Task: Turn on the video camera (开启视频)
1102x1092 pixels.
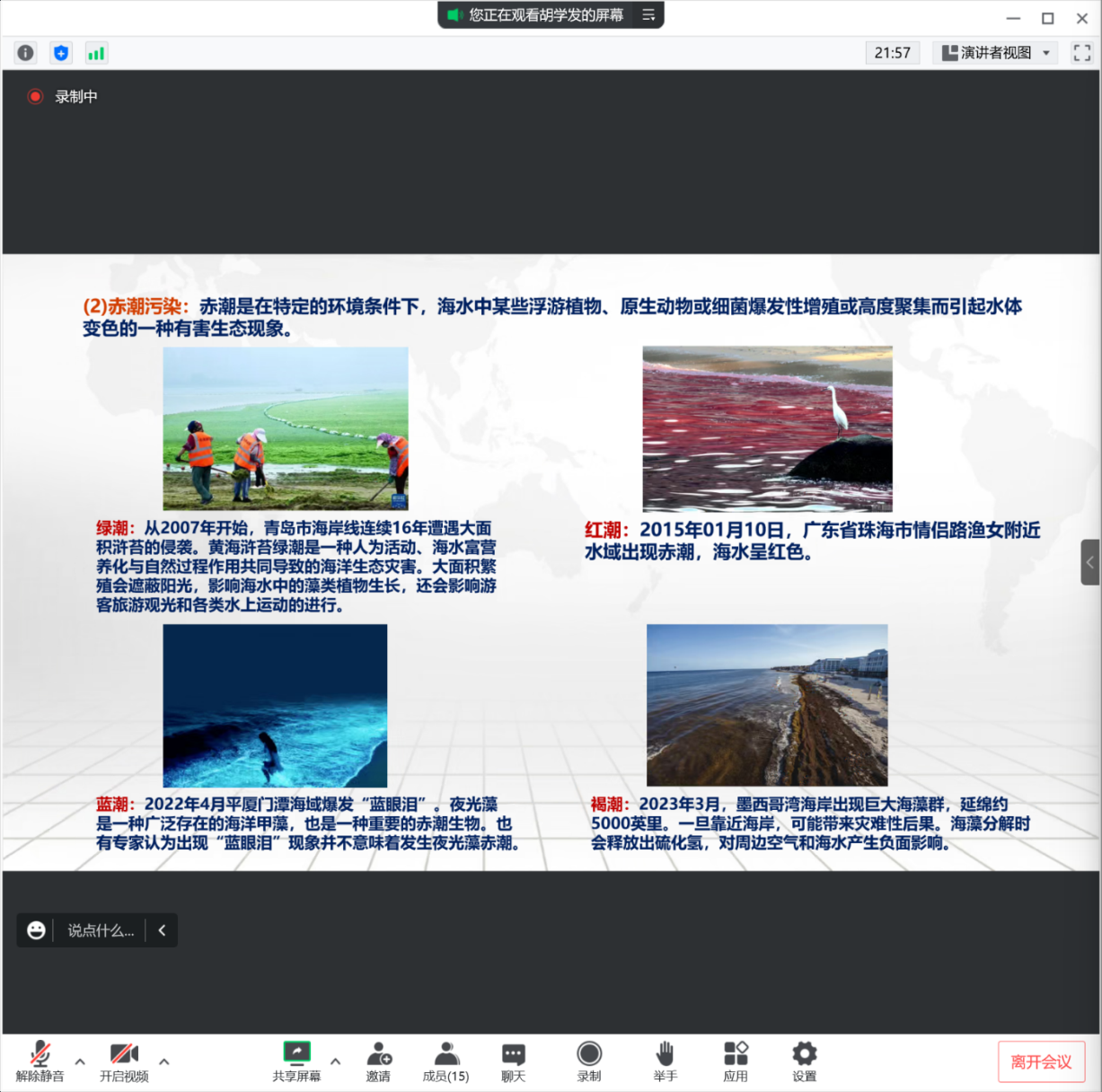Action: coord(124,1061)
